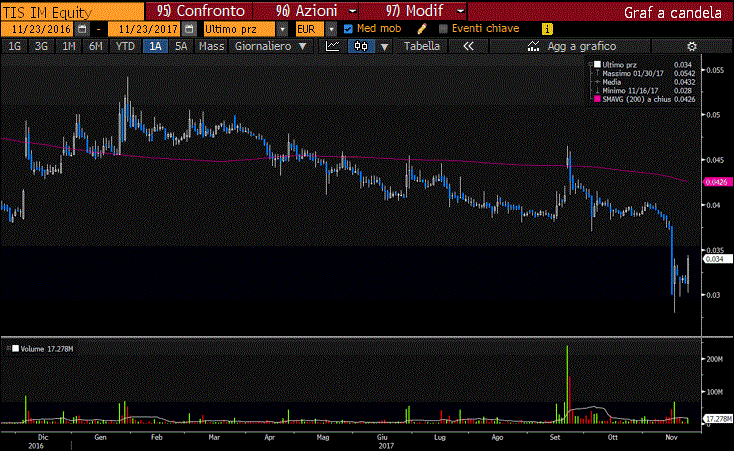This screenshot has height=451, width=734.
Task: Collapse the Ultimo prz legend tree
Action: point(590,65)
